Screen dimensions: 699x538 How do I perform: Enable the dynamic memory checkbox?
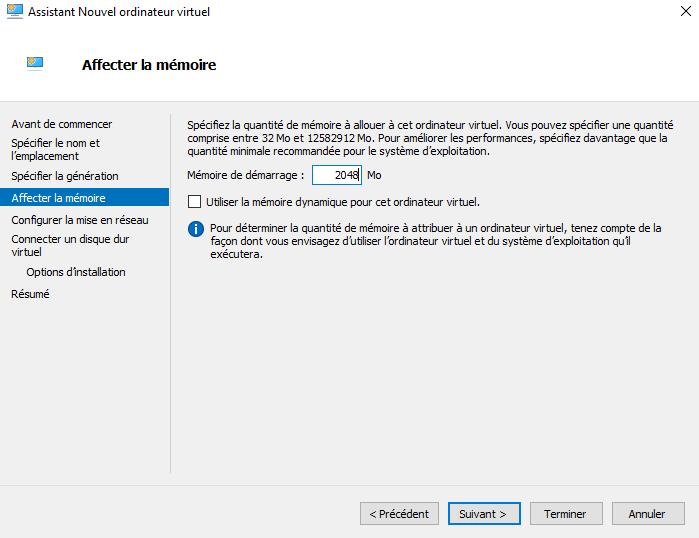coord(195,202)
